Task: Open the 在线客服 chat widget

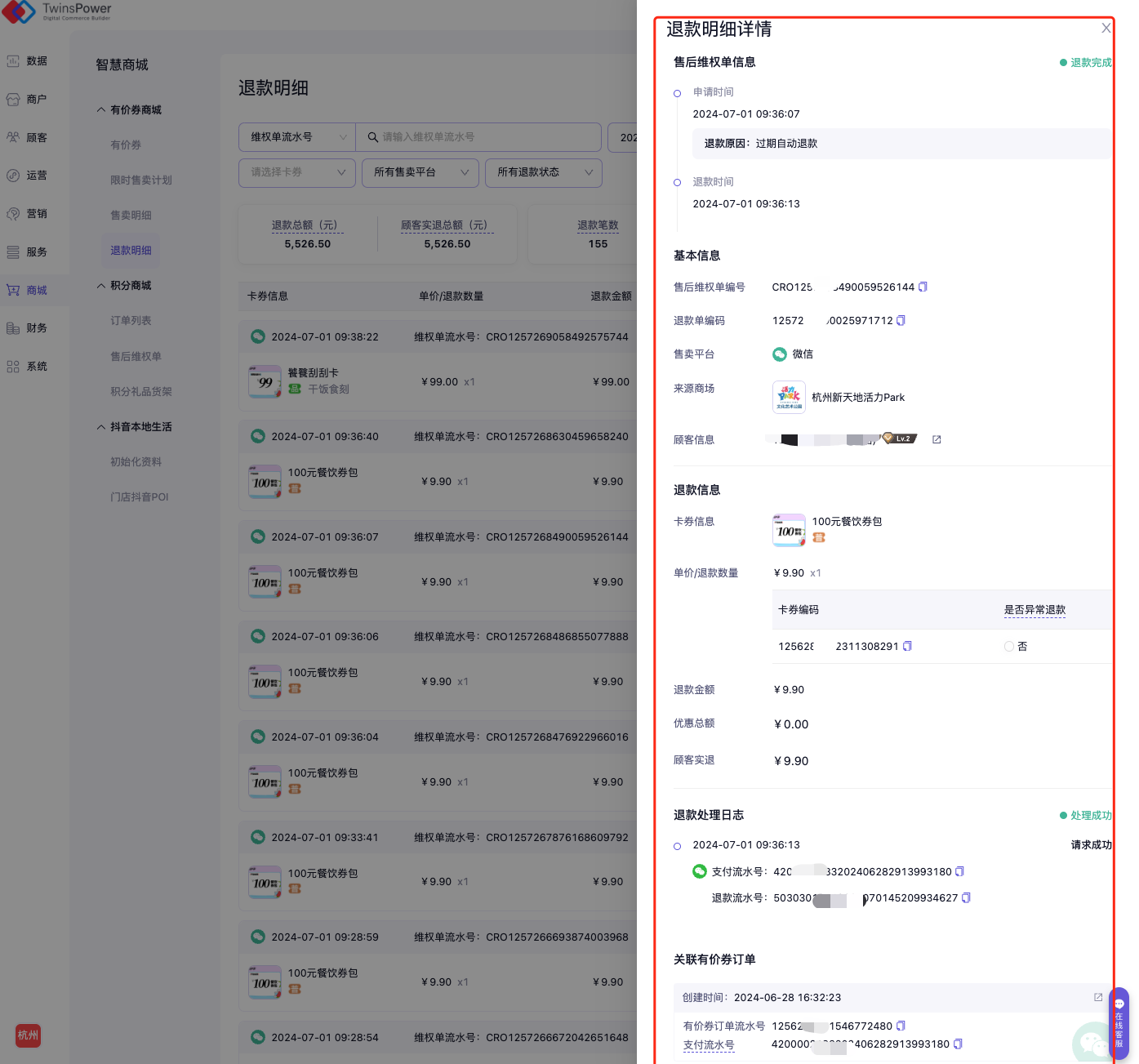Action: [x=1119, y=1024]
